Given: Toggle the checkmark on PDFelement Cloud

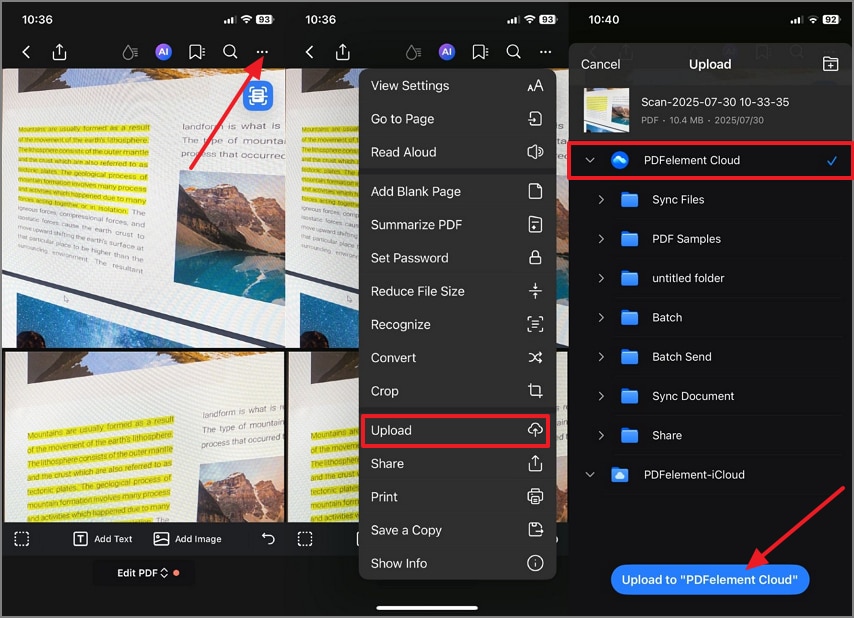Looking at the screenshot, I should tap(832, 161).
